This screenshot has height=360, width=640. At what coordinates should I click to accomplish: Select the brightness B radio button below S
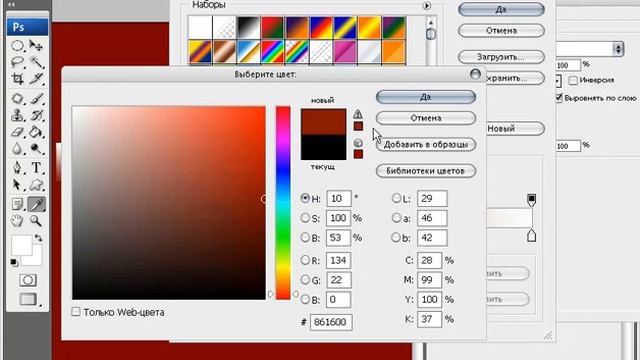pos(305,237)
